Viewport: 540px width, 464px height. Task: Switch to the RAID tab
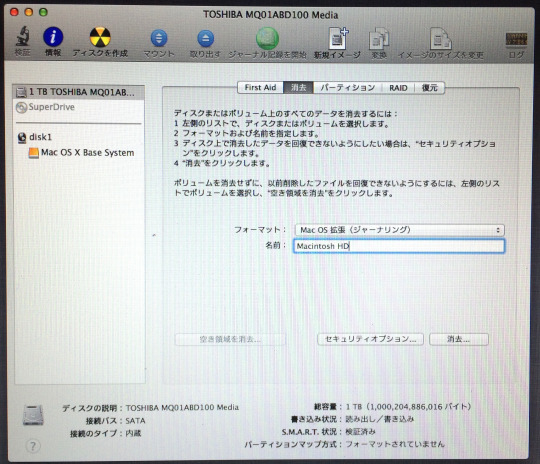coord(398,87)
